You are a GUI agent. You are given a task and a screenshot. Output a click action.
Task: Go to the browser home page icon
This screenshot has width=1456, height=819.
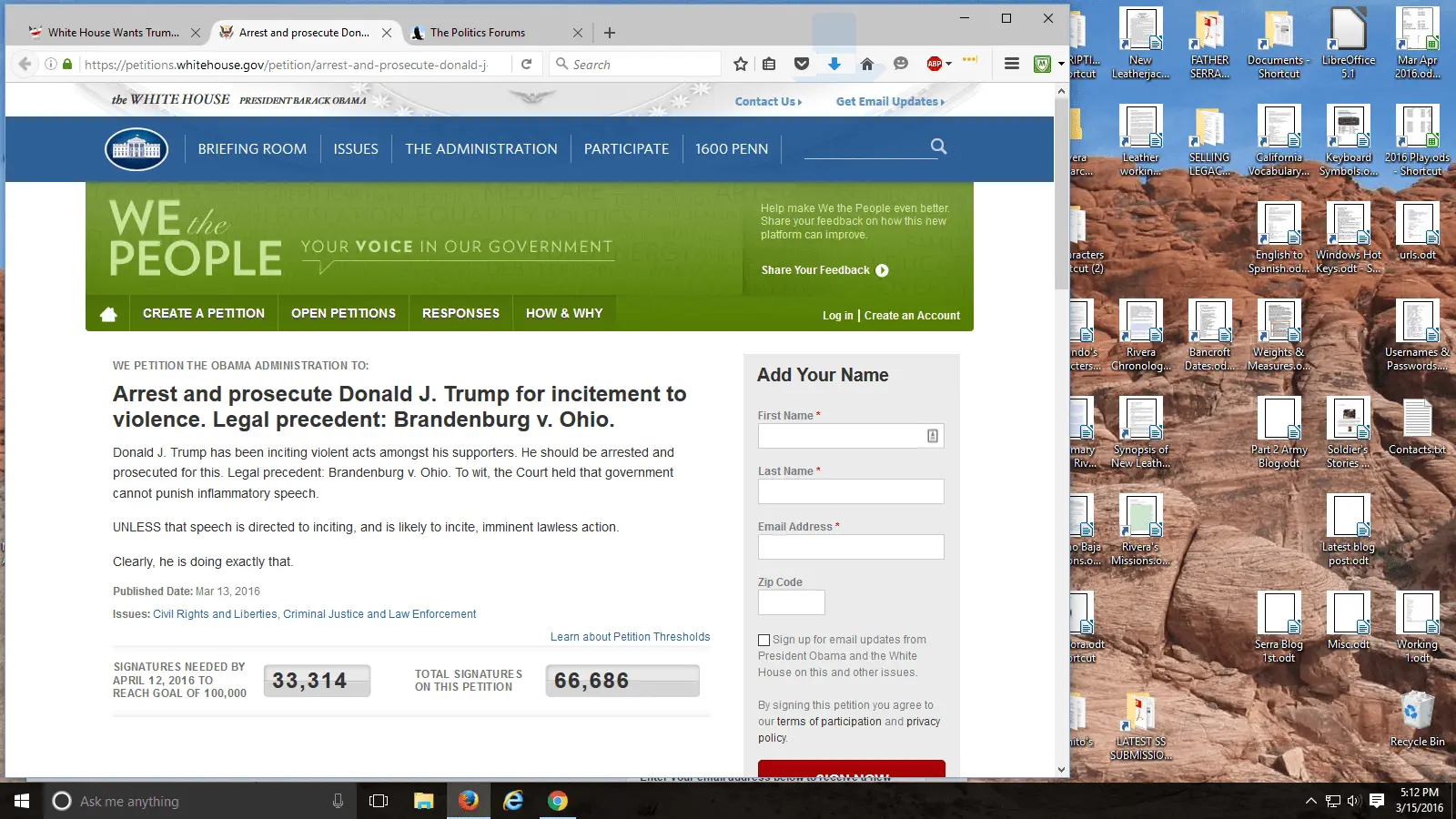[x=867, y=65]
